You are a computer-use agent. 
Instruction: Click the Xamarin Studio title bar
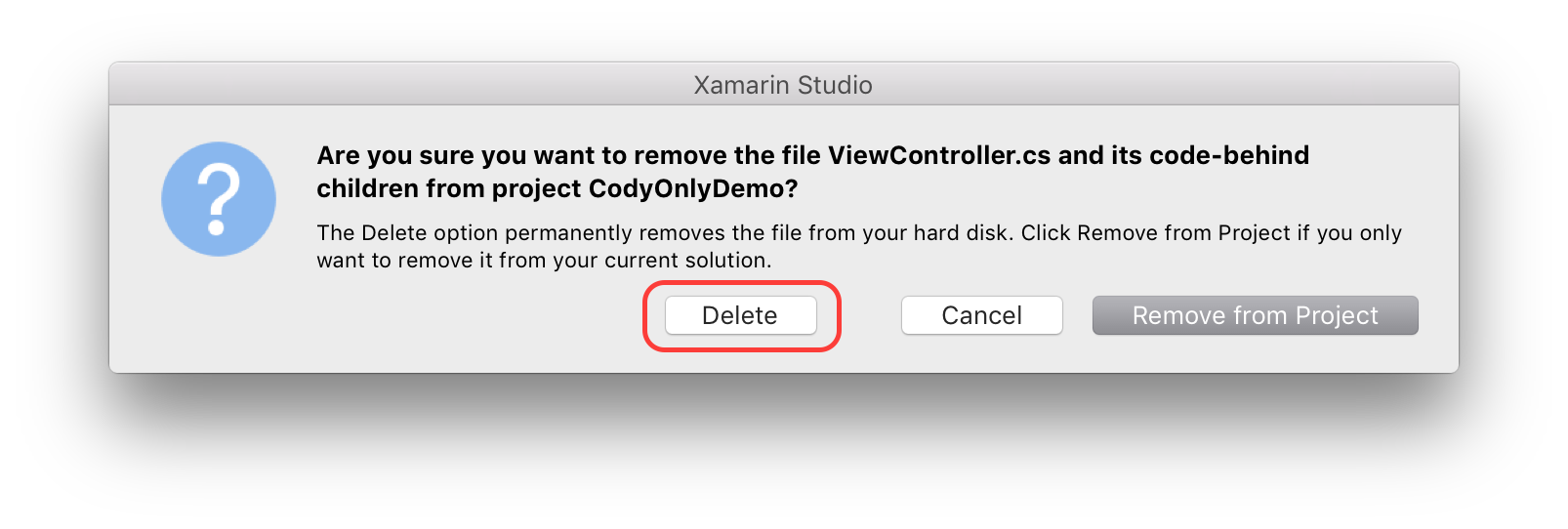[x=783, y=85]
